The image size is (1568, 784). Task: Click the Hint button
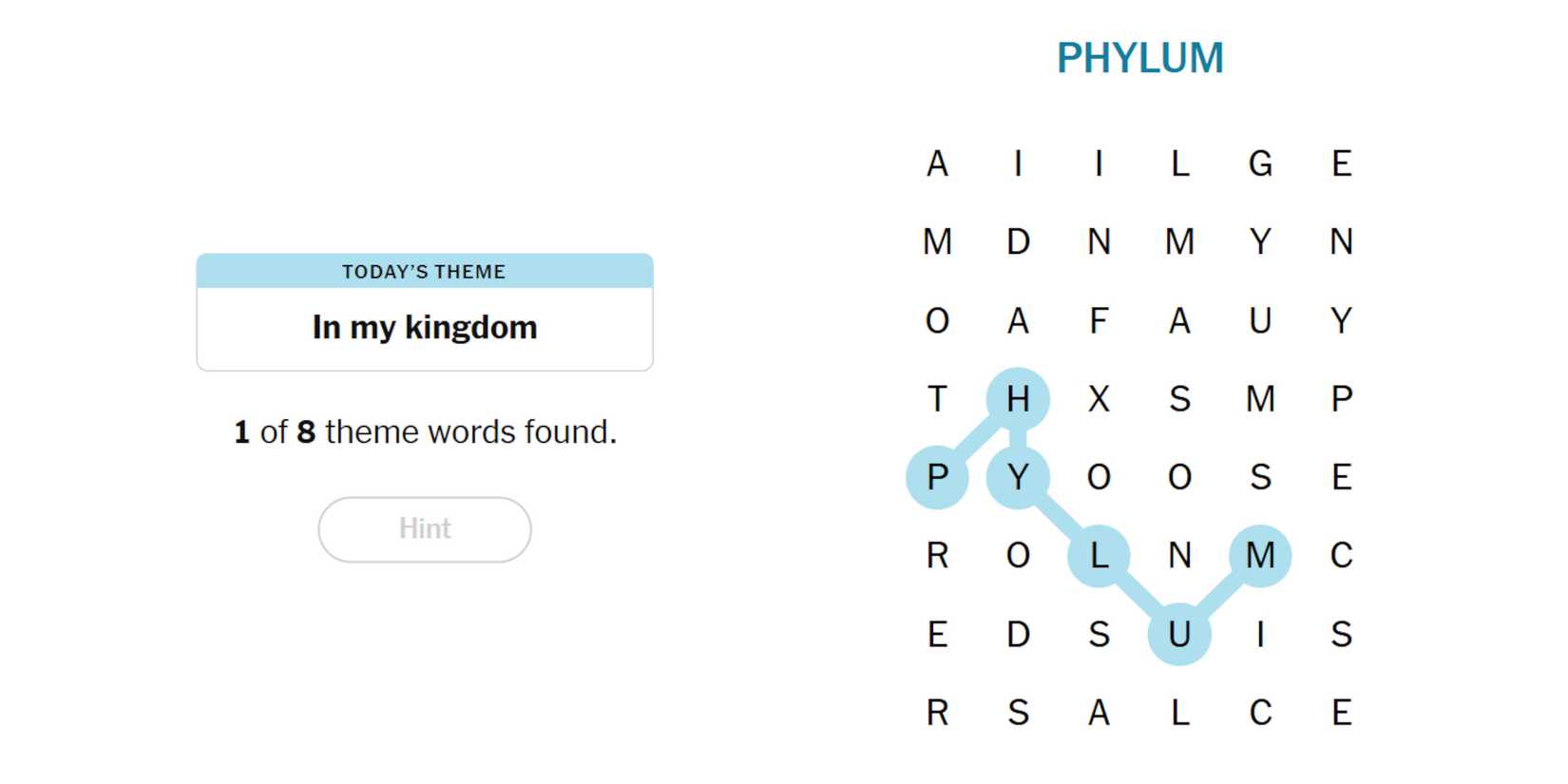424,529
